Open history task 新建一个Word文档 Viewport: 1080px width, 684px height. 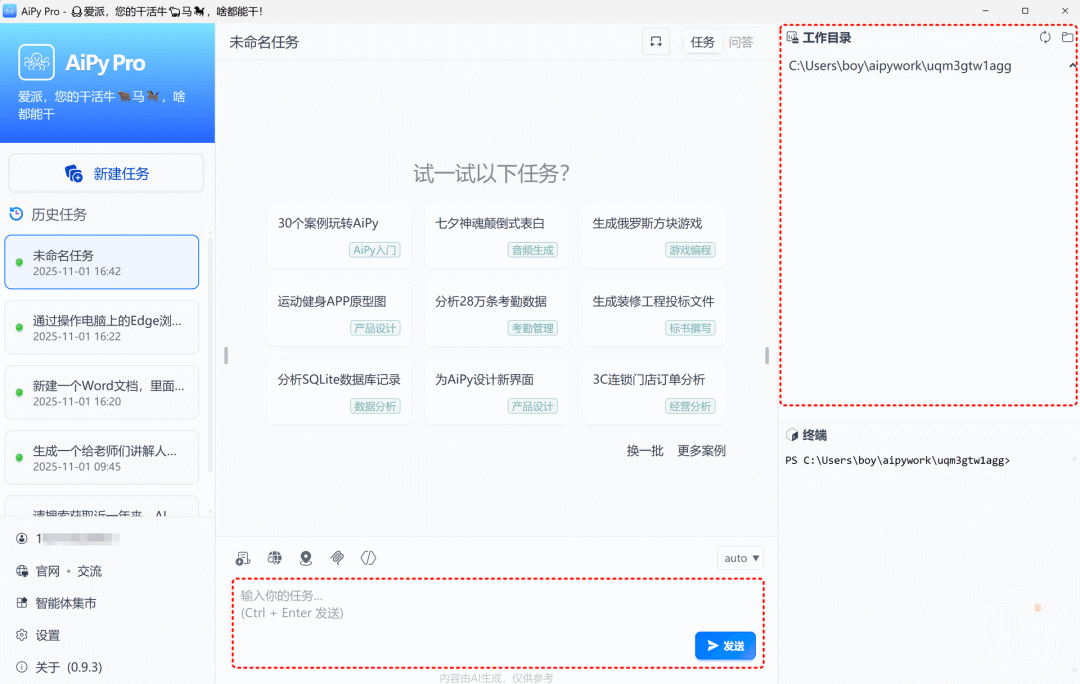(x=102, y=393)
